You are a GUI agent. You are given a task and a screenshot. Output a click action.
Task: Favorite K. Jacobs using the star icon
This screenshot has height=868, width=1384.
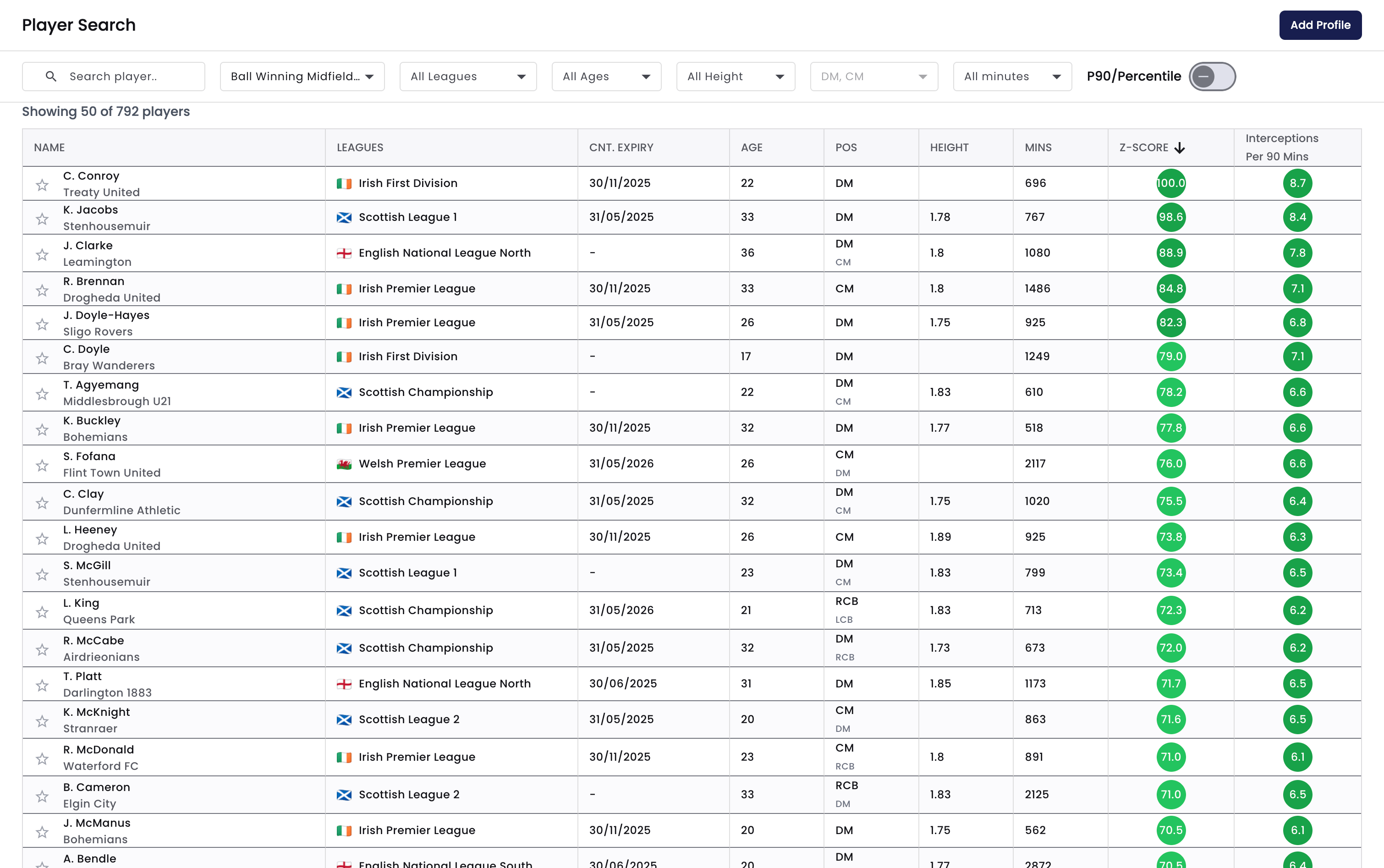(x=42, y=218)
